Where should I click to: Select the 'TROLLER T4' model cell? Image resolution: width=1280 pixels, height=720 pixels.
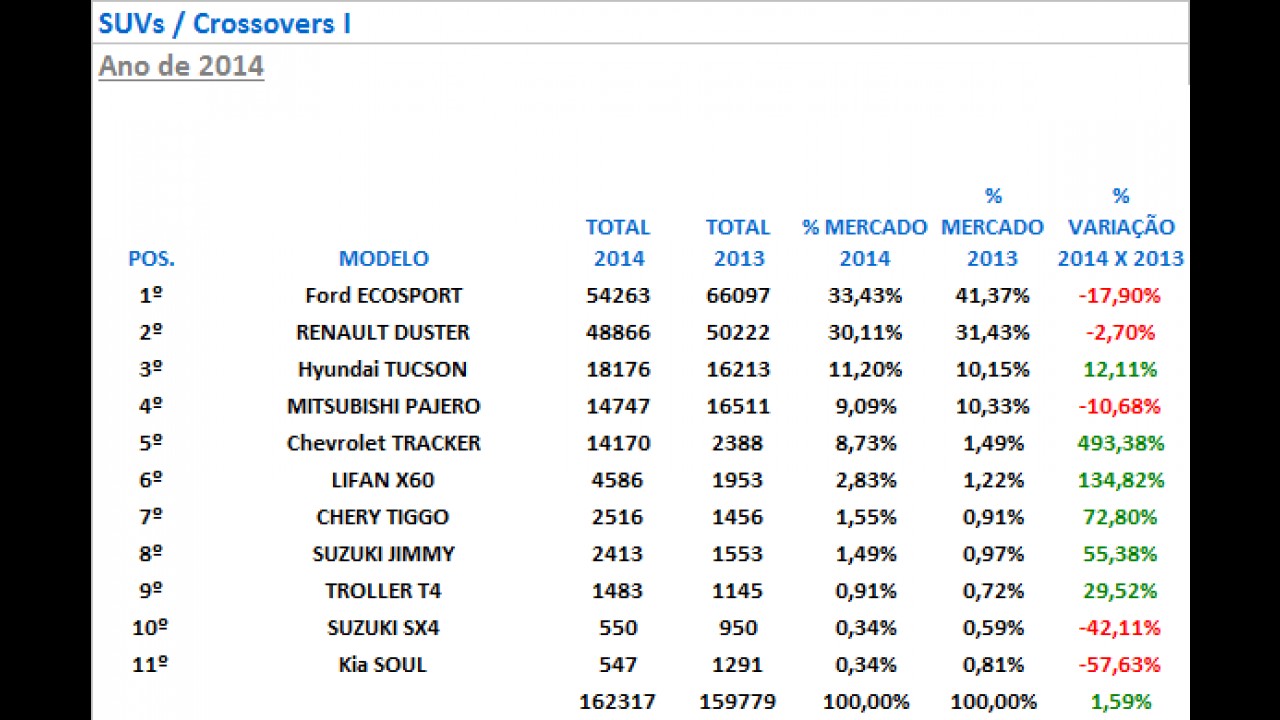(383, 591)
